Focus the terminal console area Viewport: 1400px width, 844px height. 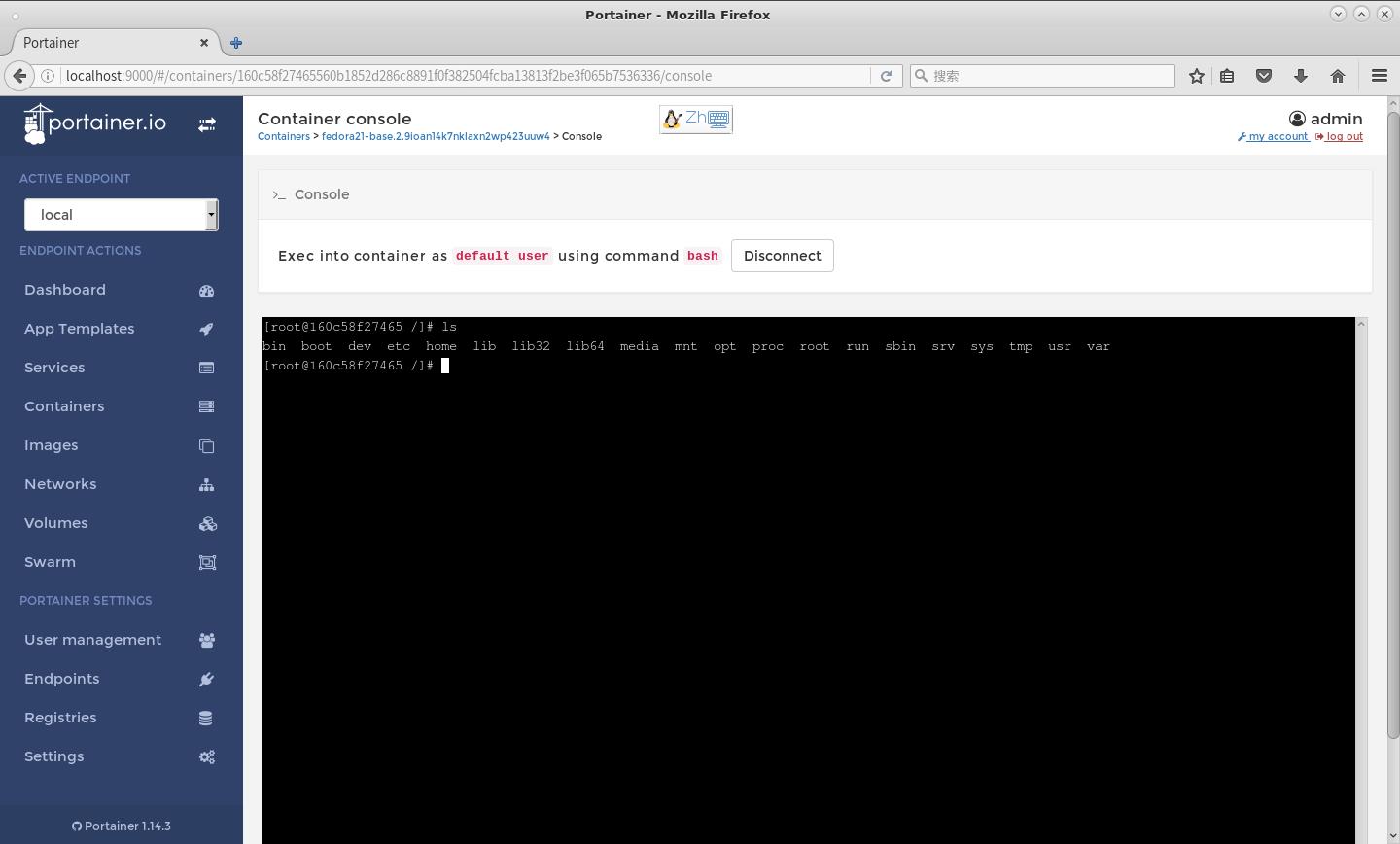click(808, 580)
